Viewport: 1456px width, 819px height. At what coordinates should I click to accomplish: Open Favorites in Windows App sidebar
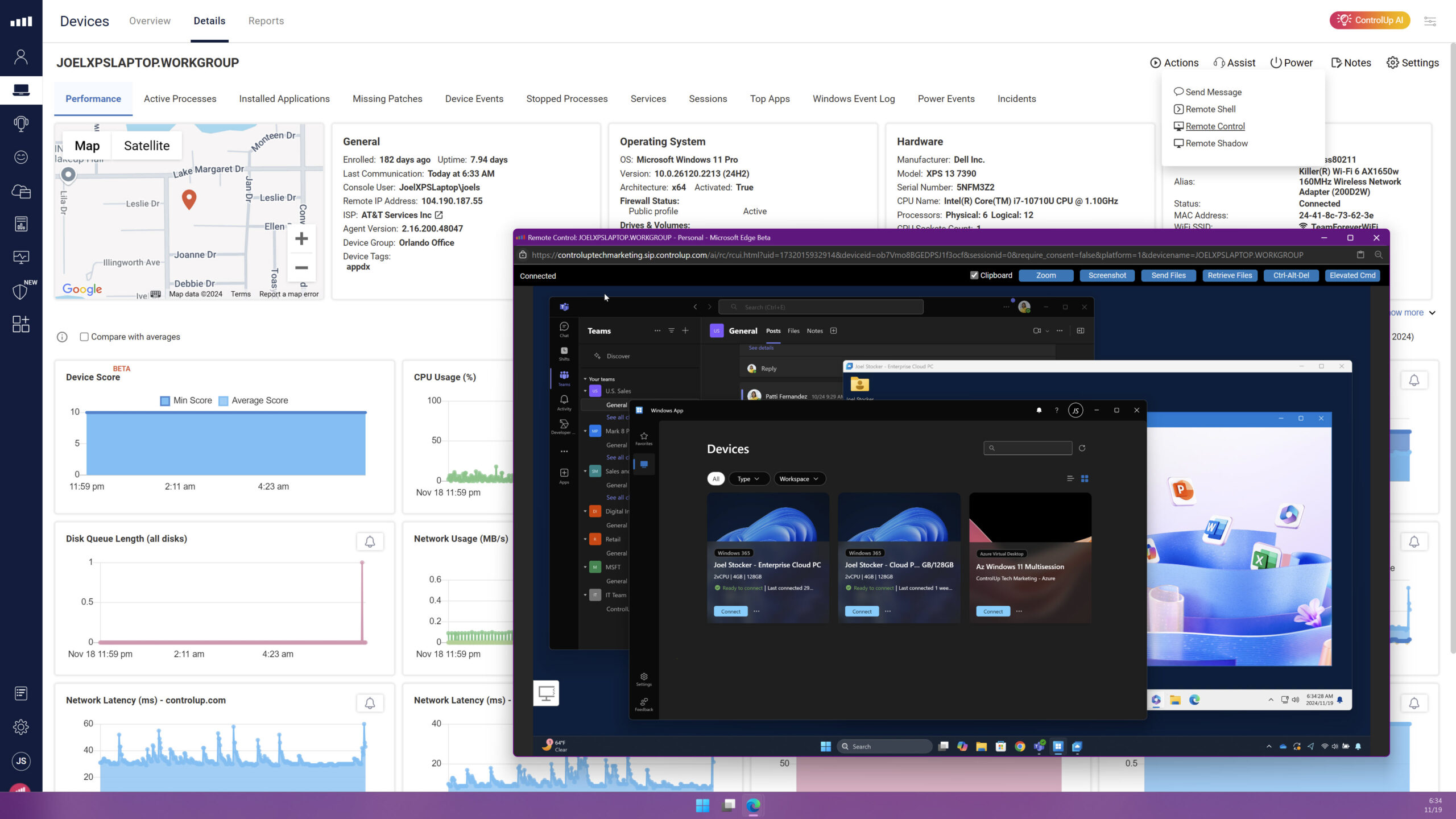(x=644, y=439)
